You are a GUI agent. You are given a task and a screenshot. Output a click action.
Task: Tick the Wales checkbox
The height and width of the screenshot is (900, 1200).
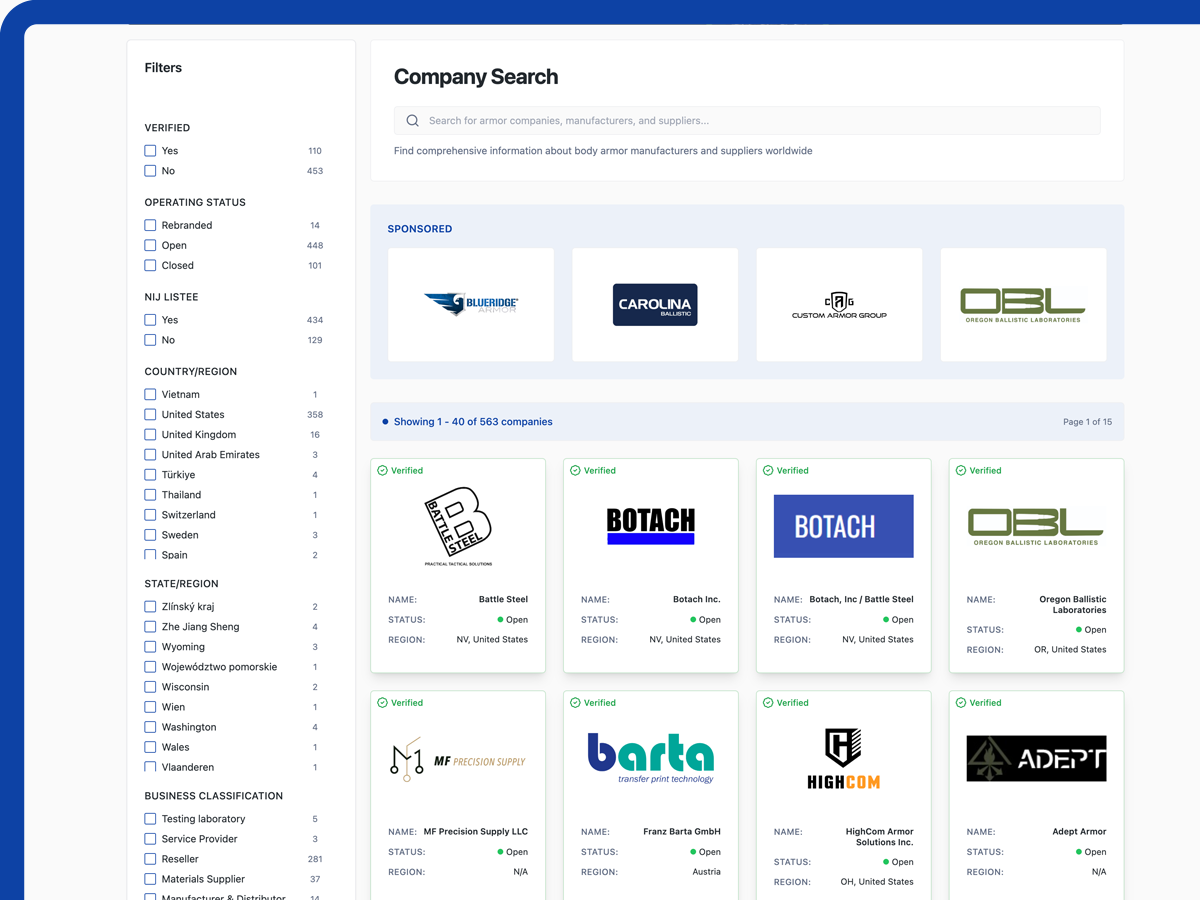point(150,746)
